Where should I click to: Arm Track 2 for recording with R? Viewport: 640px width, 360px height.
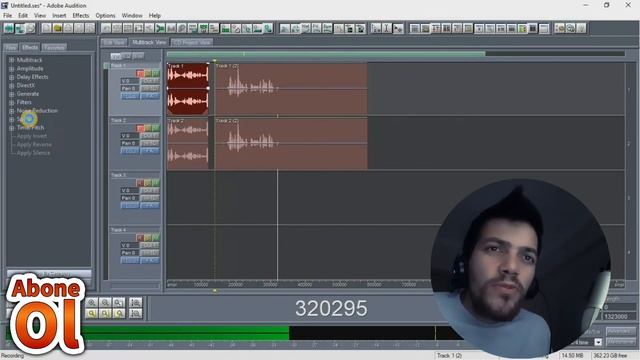[x=140, y=128]
